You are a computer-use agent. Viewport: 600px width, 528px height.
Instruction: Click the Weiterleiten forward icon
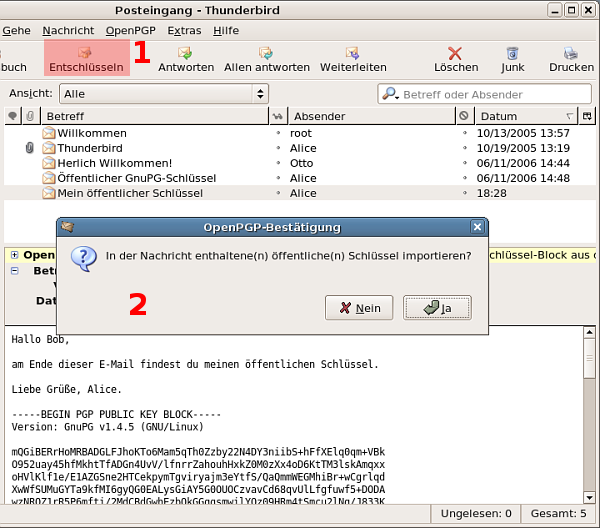click(353, 53)
